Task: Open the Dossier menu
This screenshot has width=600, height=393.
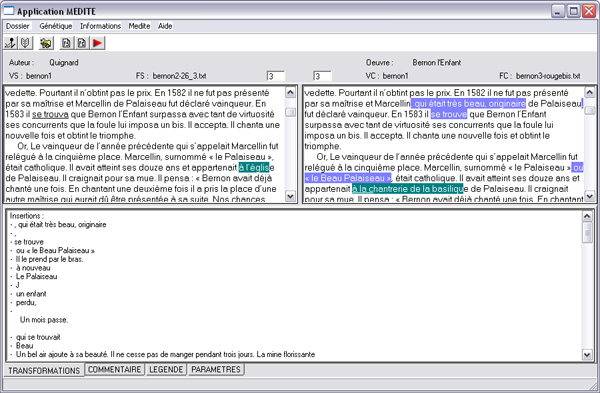Action: [x=18, y=26]
